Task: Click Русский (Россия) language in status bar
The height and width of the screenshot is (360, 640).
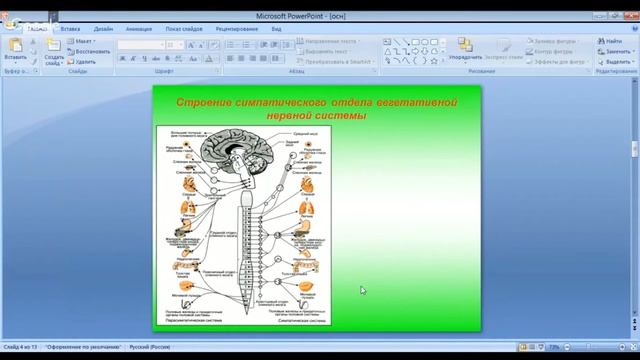Action: coord(150,347)
